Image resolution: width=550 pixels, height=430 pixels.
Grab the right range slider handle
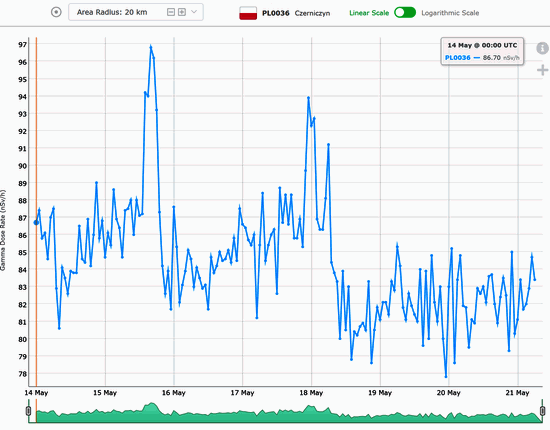pyautogui.click(x=542, y=411)
